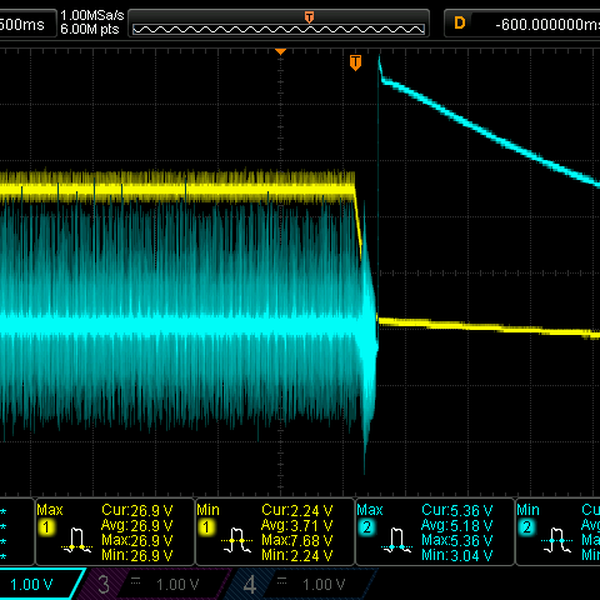This screenshot has width=600, height=600.
Task: Click the Max:7.68 V value
Action: pyautogui.click(x=297, y=540)
